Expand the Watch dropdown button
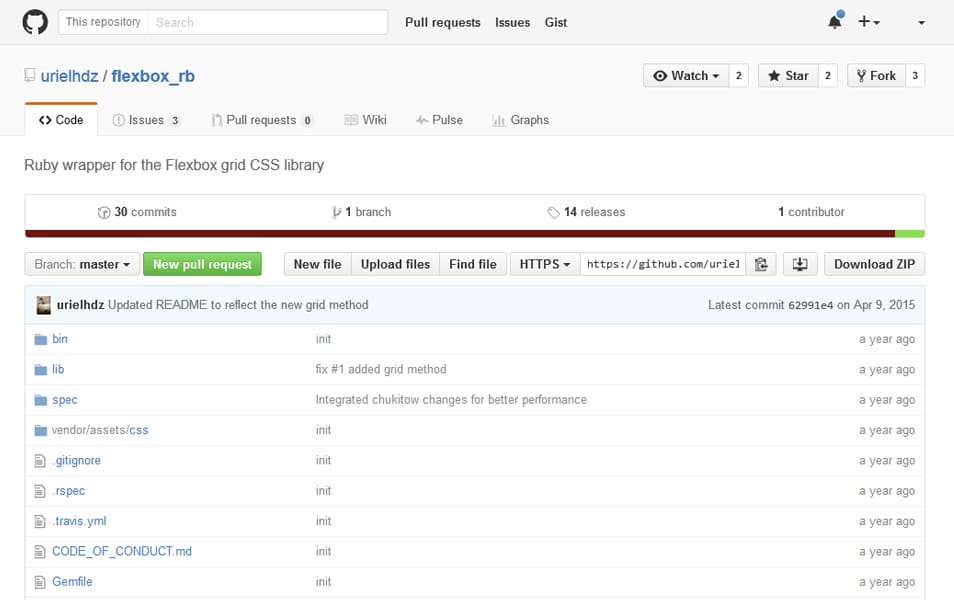Image resolution: width=954 pixels, height=600 pixels. point(686,75)
